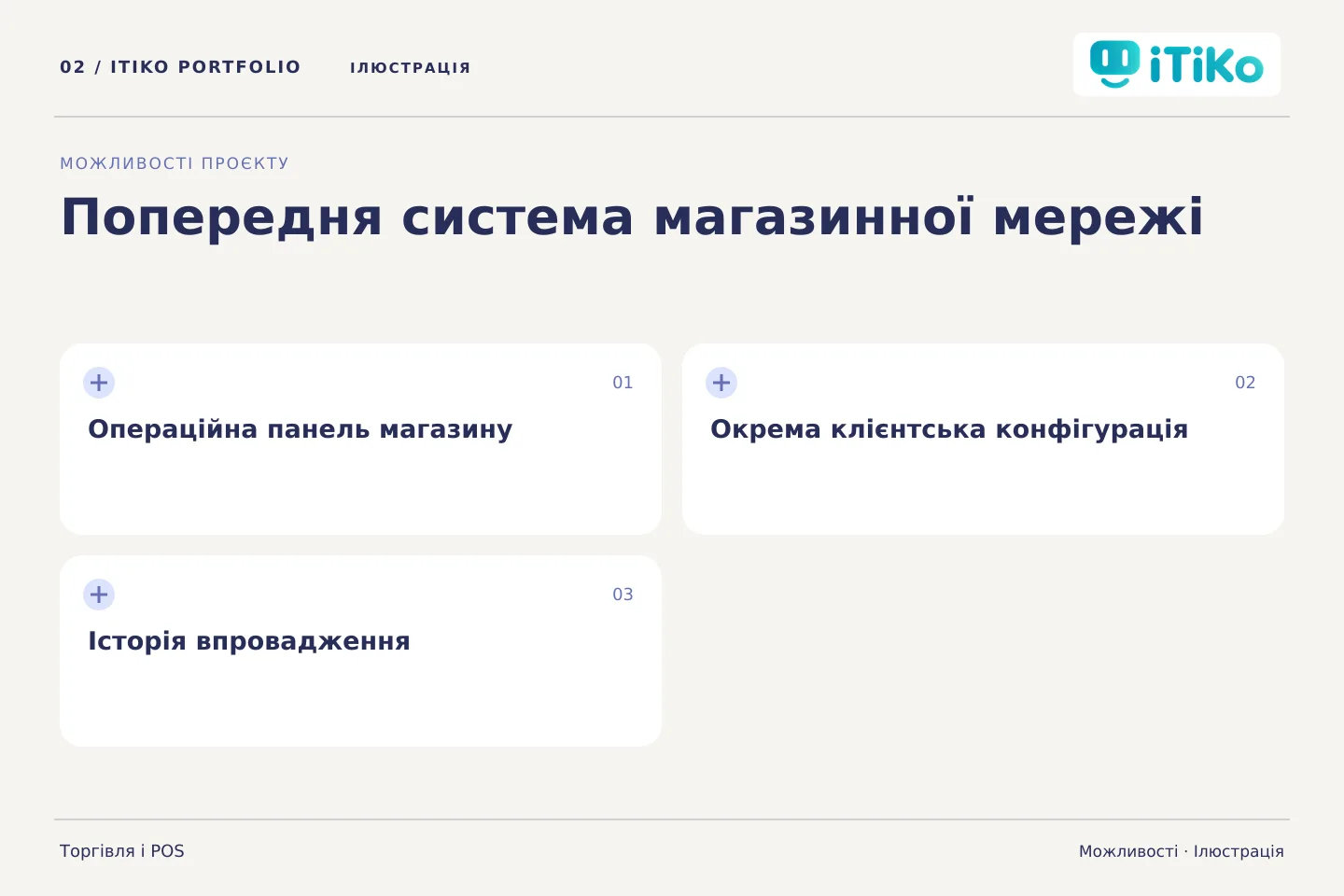Click the iTiKo logo
The image size is (1344, 896).
1177,64
